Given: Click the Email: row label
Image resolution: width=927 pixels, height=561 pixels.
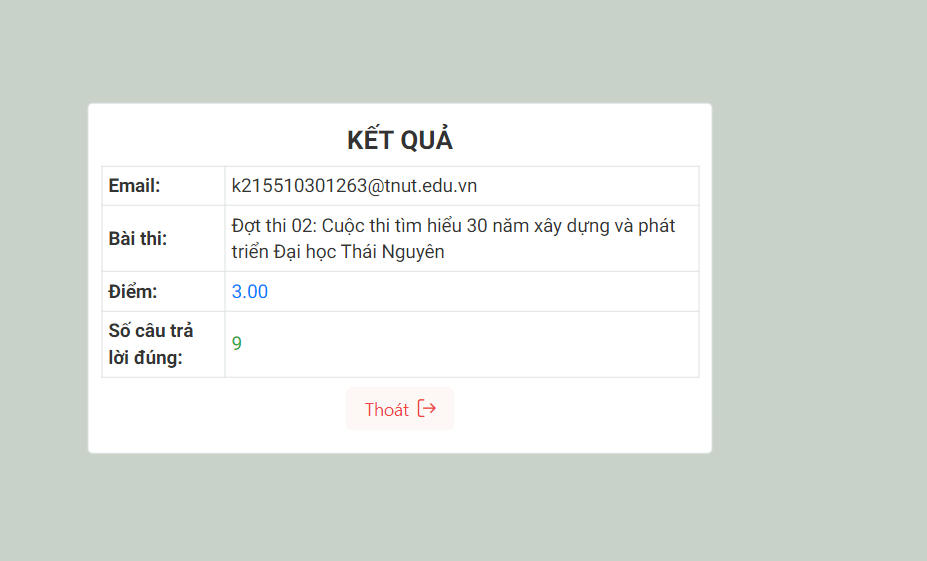Looking at the screenshot, I should click(134, 186).
